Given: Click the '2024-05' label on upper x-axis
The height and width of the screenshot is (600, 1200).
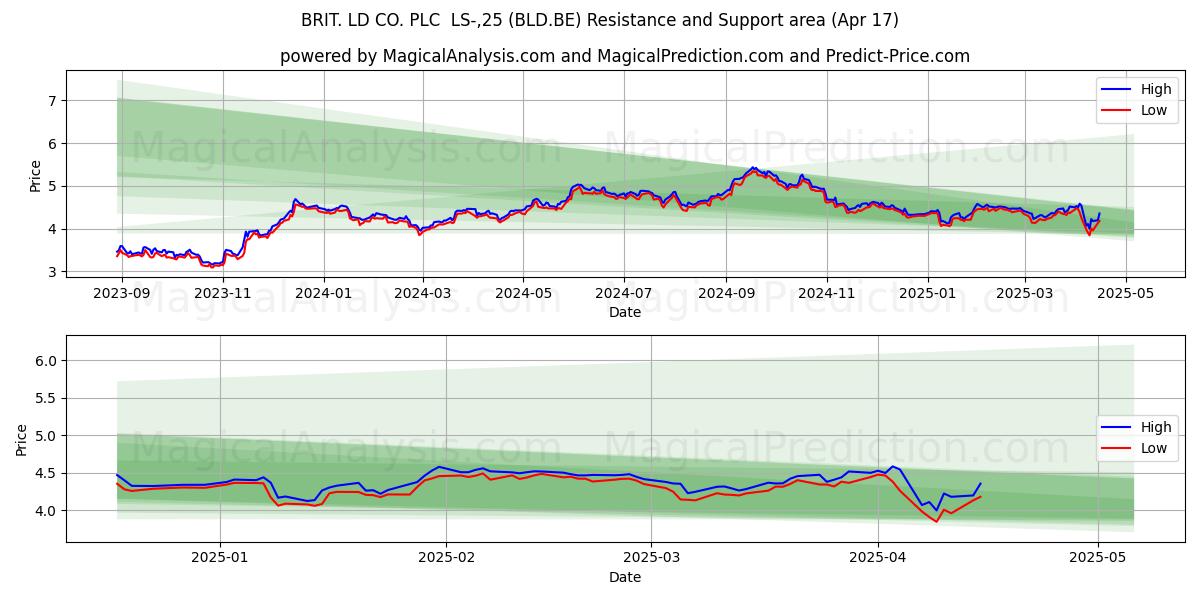Looking at the screenshot, I should click(x=523, y=293).
